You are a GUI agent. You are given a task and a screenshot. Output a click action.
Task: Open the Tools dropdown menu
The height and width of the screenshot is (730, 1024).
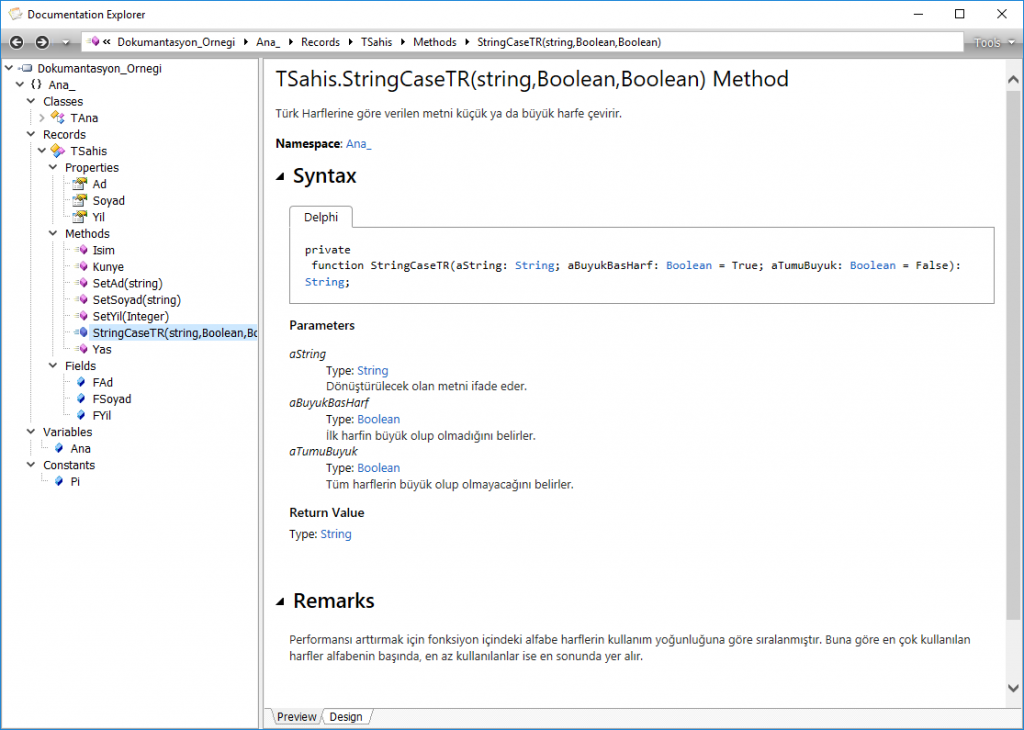click(x=993, y=43)
